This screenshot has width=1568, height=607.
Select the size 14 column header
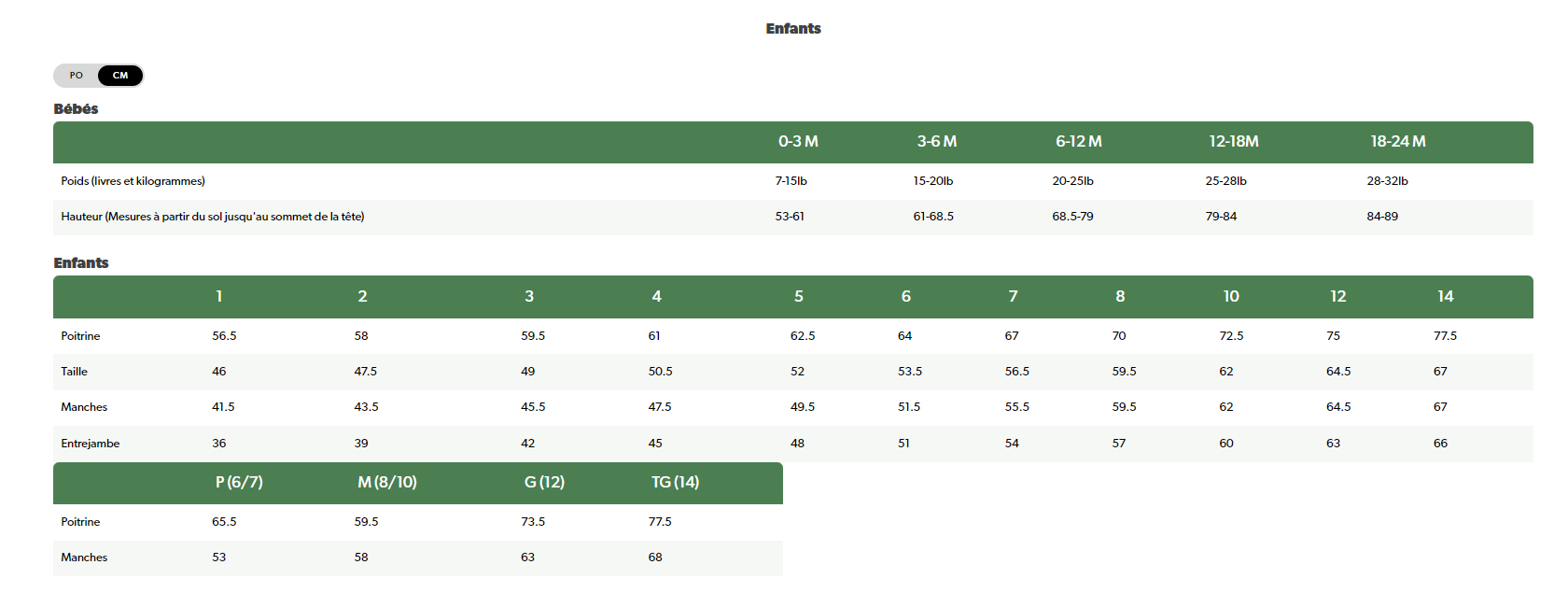[1445, 297]
